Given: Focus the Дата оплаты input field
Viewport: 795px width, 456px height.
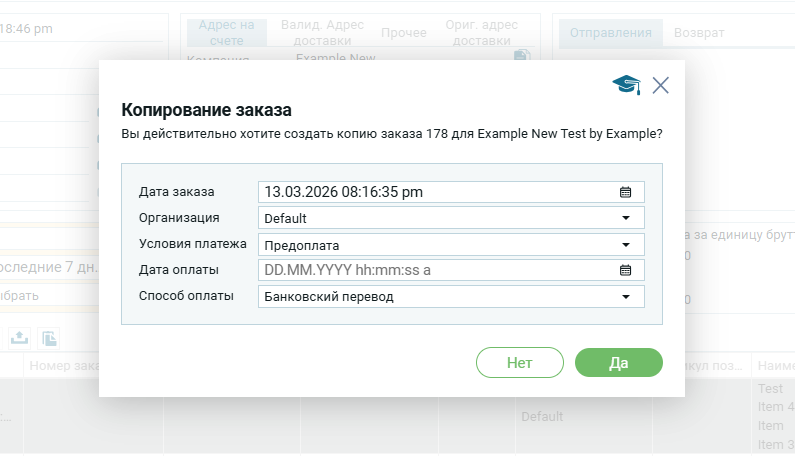Looking at the screenshot, I should point(435,270).
